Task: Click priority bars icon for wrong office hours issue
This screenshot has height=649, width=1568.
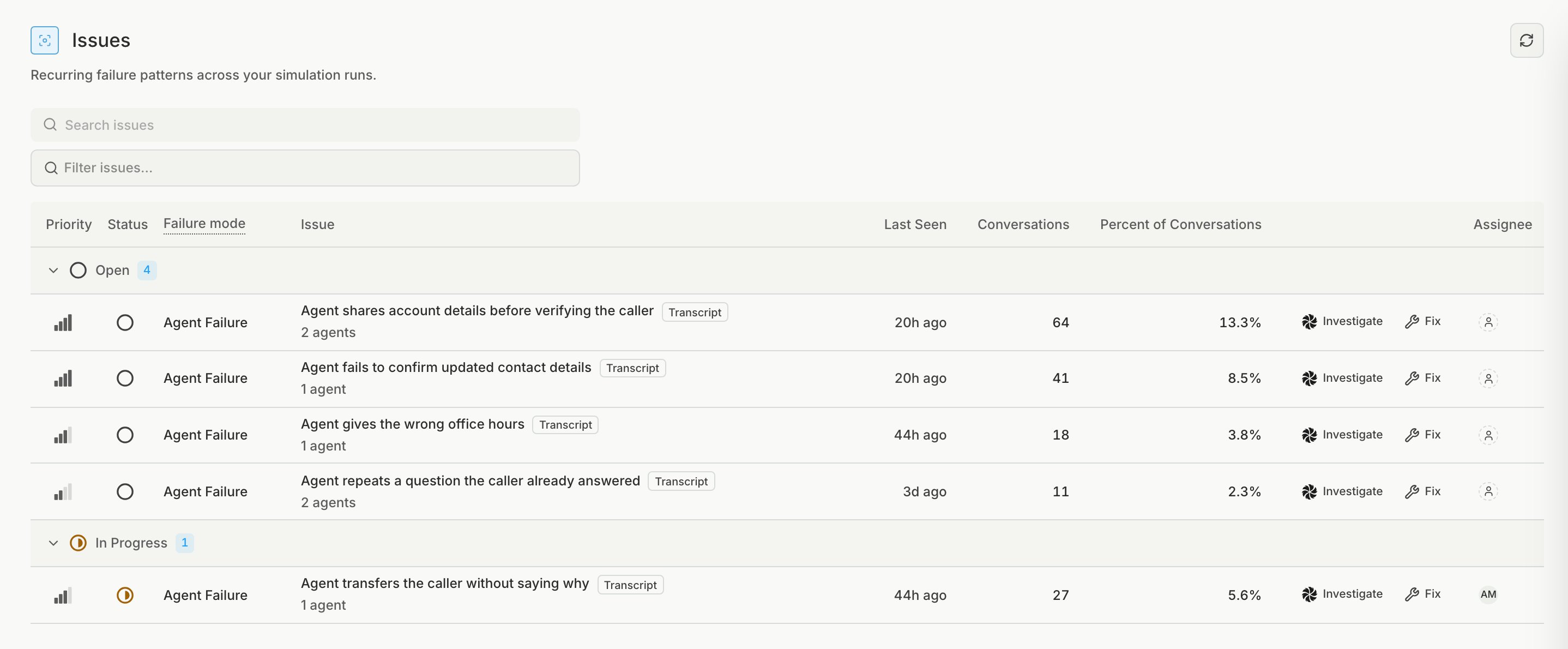Action: (x=63, y=435)
